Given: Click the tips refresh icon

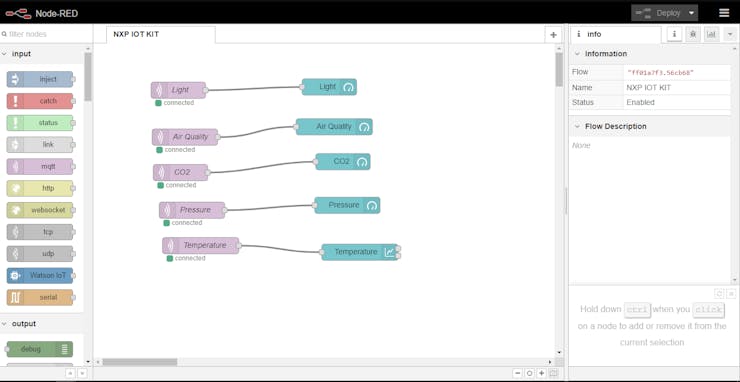Looking at the screenshot, I should 719,294.
